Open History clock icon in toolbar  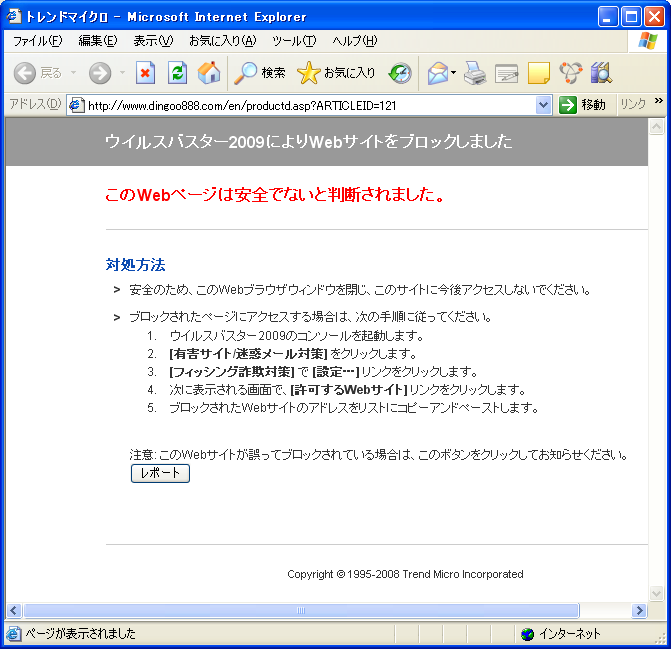400,73
